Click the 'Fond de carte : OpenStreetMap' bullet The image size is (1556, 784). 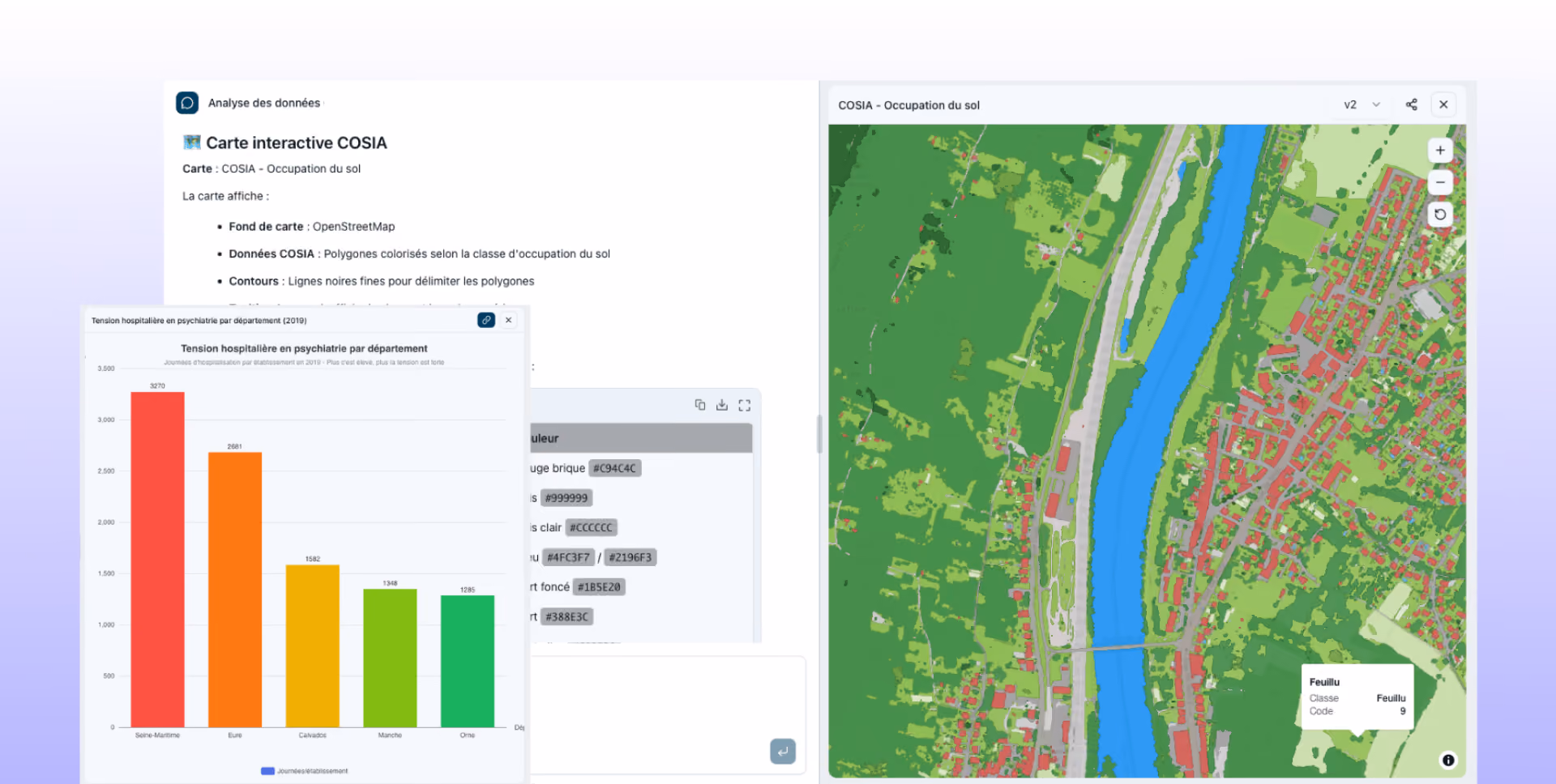312,227
